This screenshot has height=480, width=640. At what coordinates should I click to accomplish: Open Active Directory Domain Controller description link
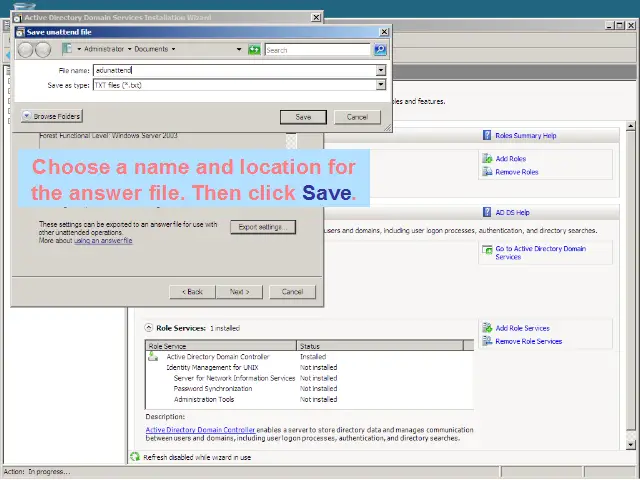point(200,430)
